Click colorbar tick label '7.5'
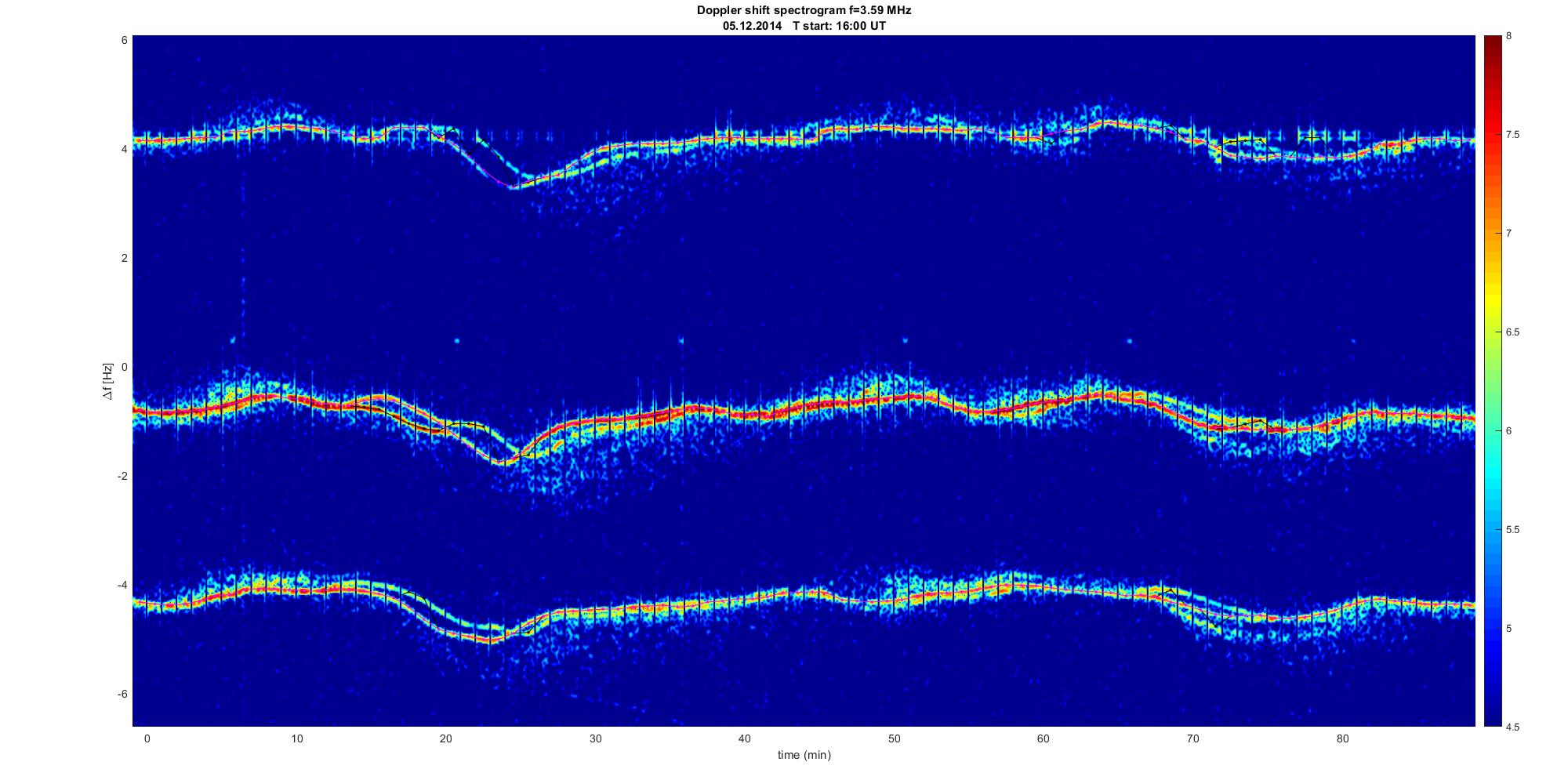 1512,135
